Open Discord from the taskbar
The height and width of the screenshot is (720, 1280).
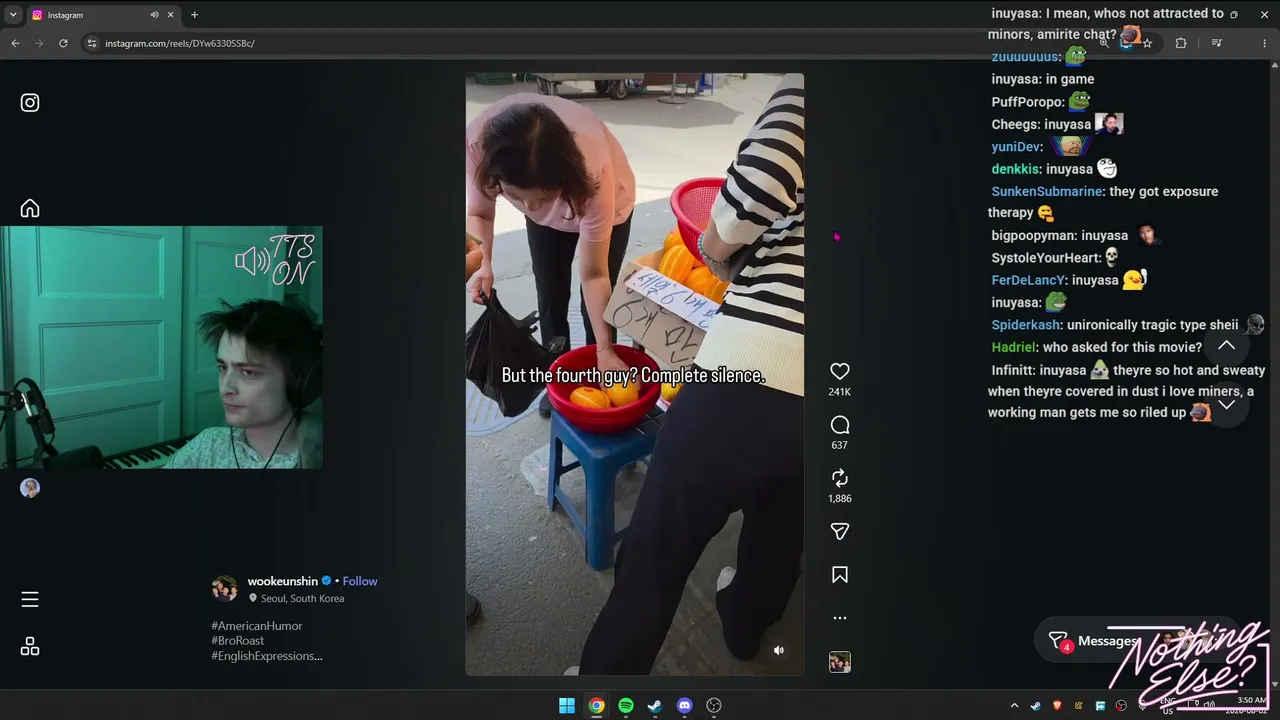684,706
